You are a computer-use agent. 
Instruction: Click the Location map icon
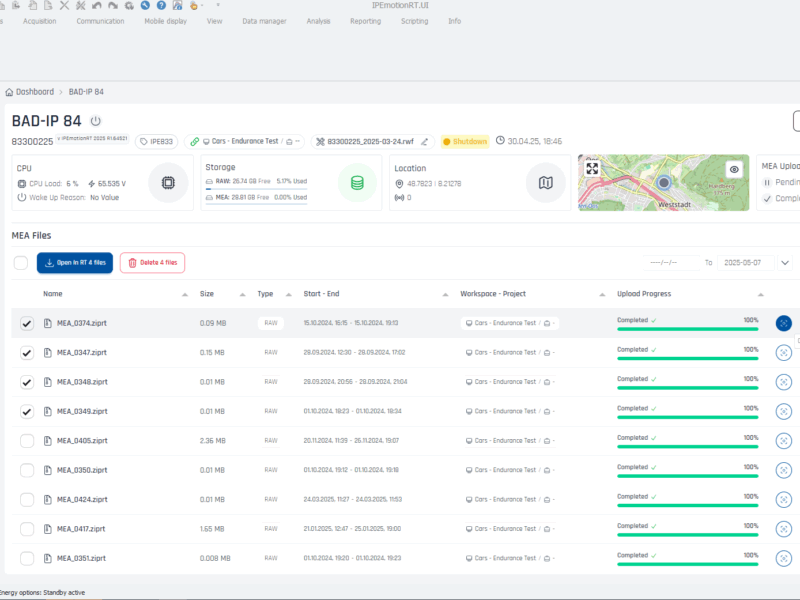coord(545,183)
